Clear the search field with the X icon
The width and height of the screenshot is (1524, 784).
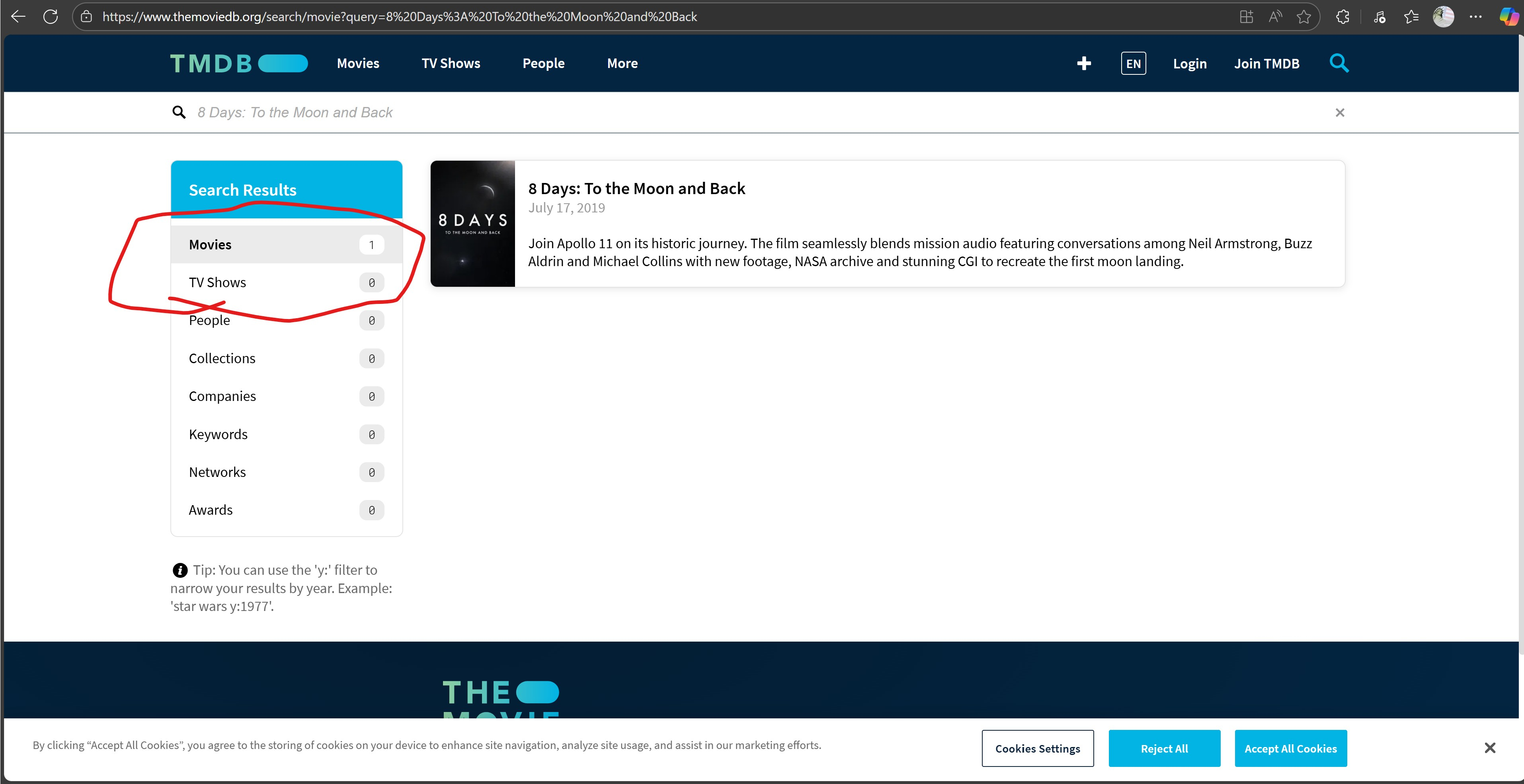tap(1339, 112)
